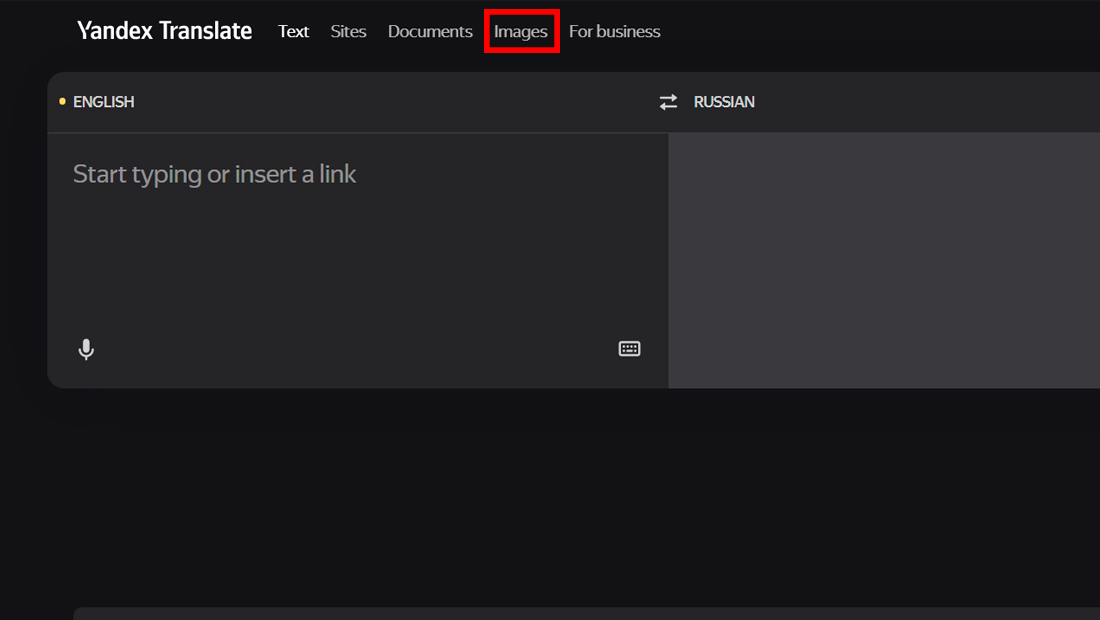This screenshot has height=620, width=1100.
Task: Open the For business link
Action: point(615,32)
